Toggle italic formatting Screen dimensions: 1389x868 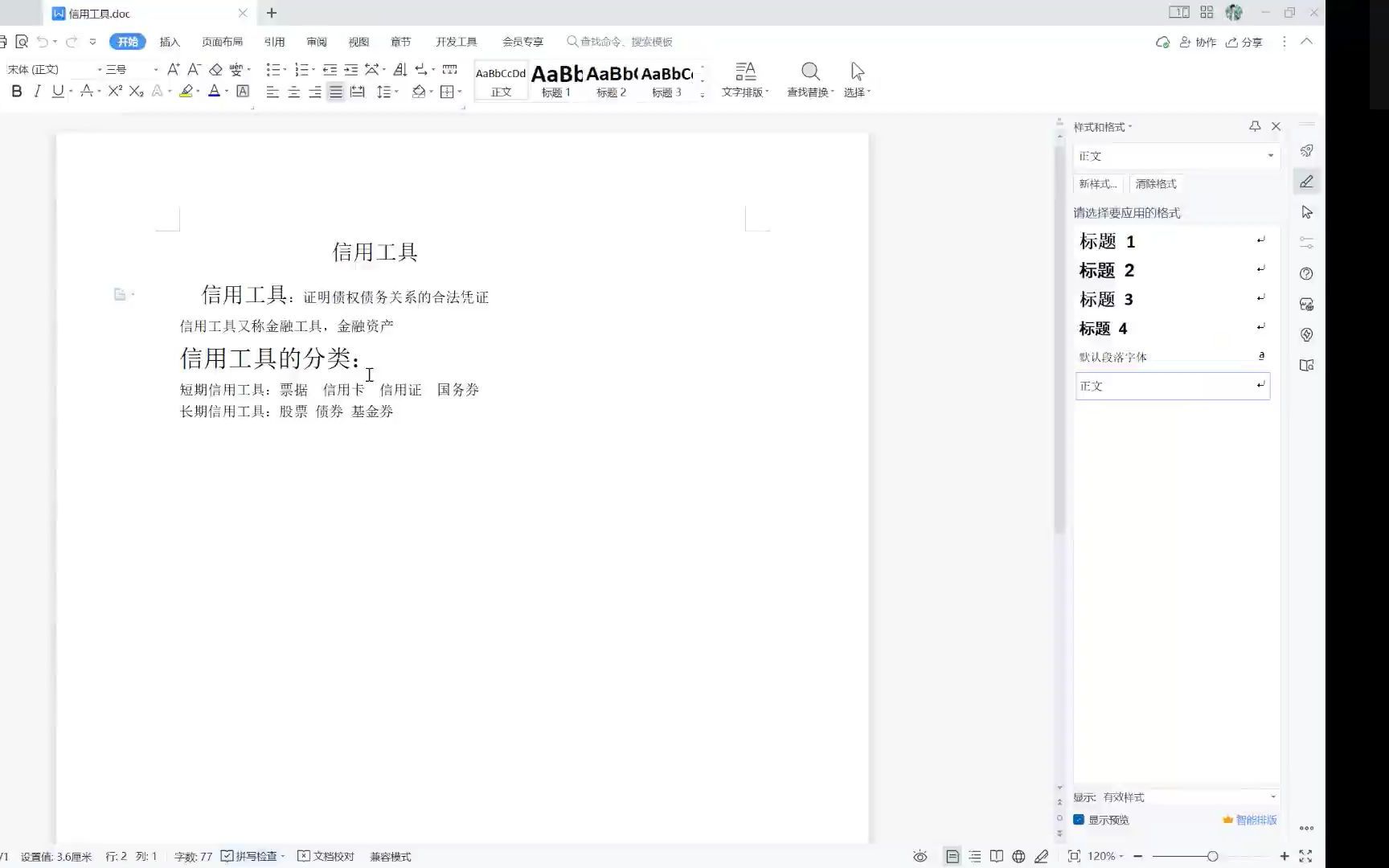(x=37, y=92)
